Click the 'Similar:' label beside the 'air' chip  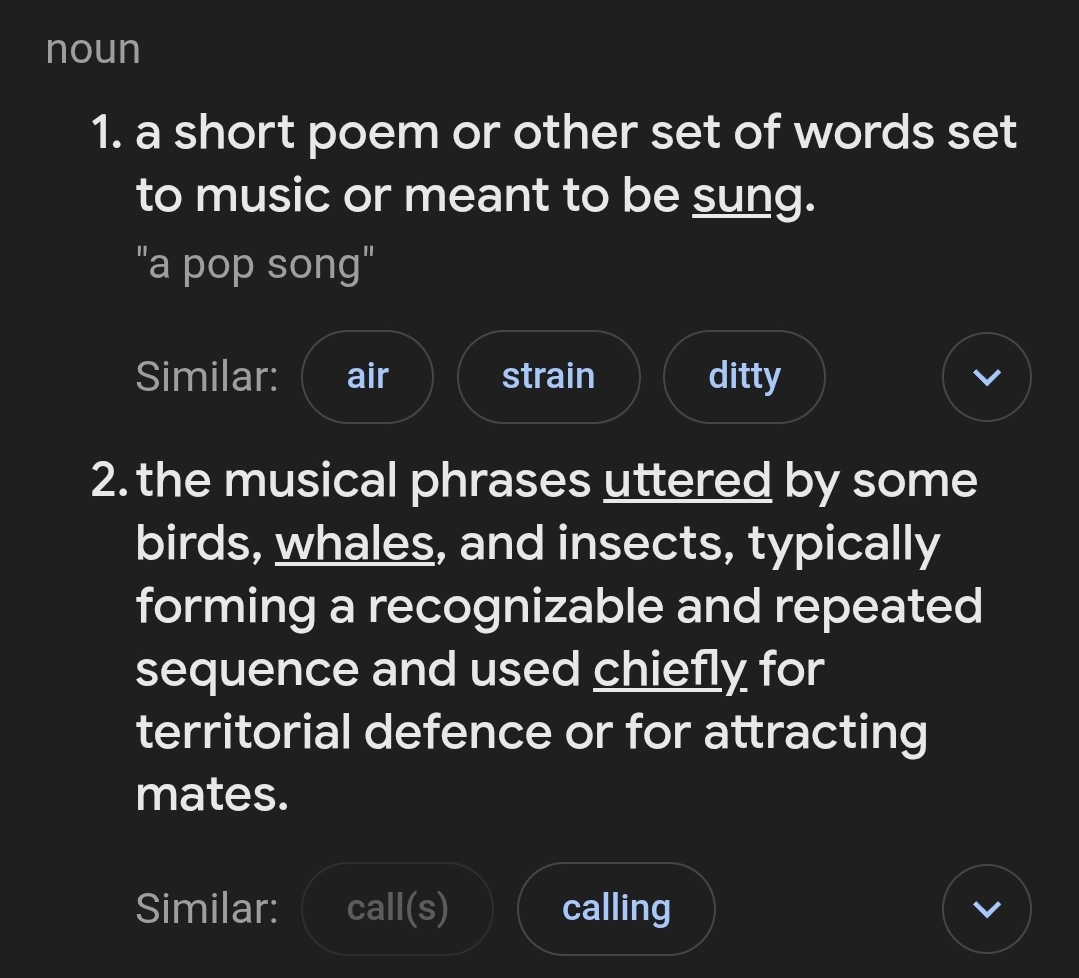point(207,376)
